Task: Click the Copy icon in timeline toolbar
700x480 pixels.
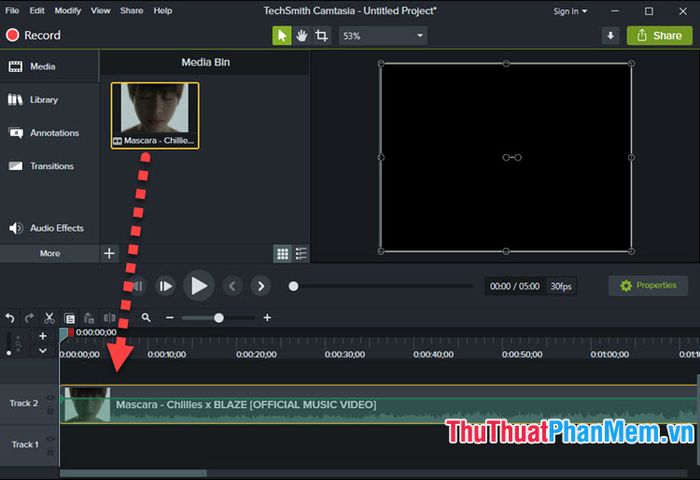Action: (x=69, y=318)
